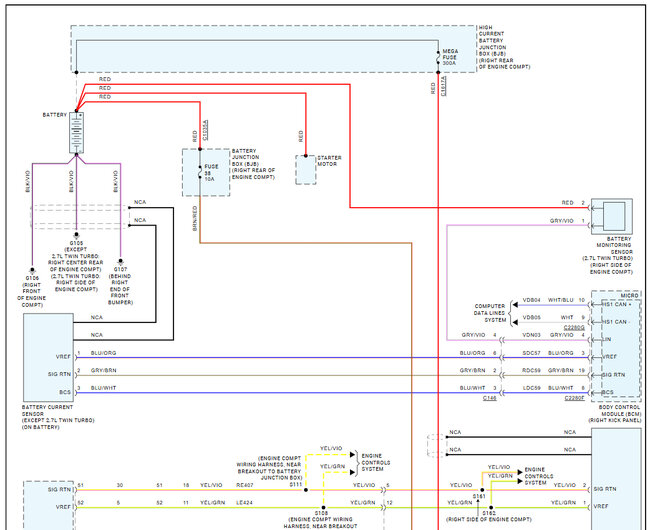The image size is (650, 530).
Task: Select the LDC59 circuit code
Action: [x=531, y=388]
